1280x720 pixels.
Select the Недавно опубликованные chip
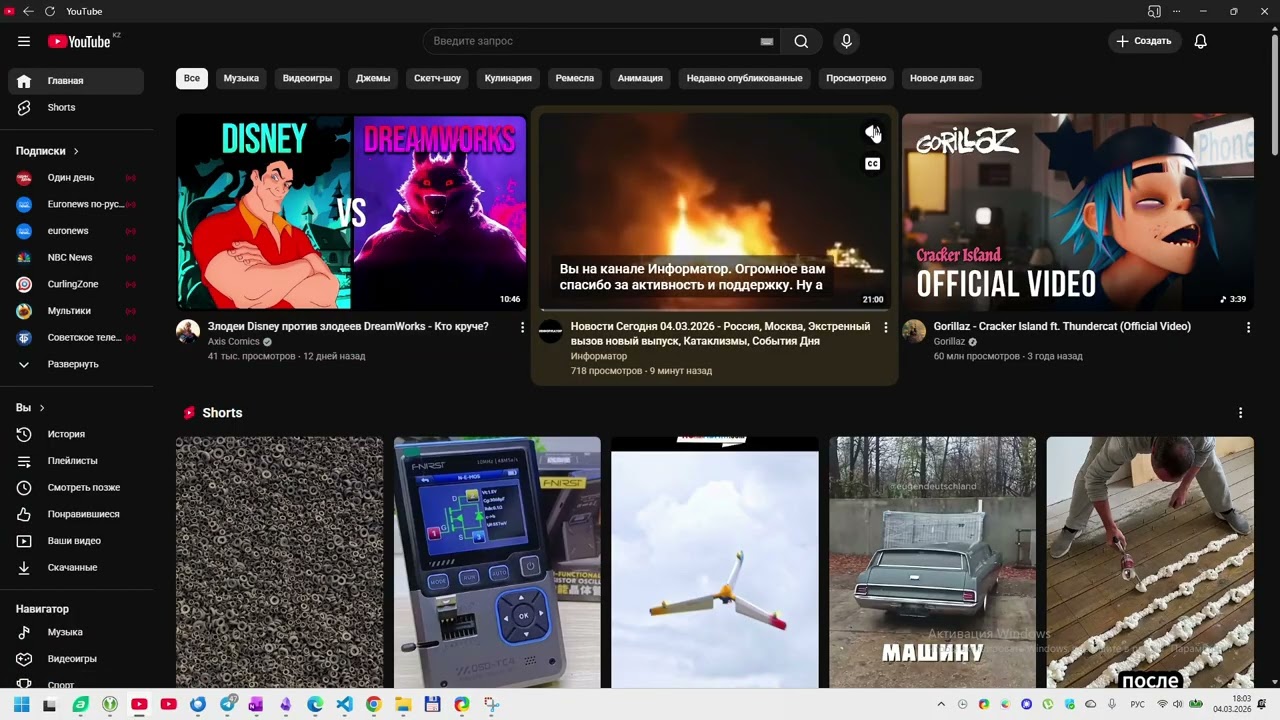pos(744,78)
